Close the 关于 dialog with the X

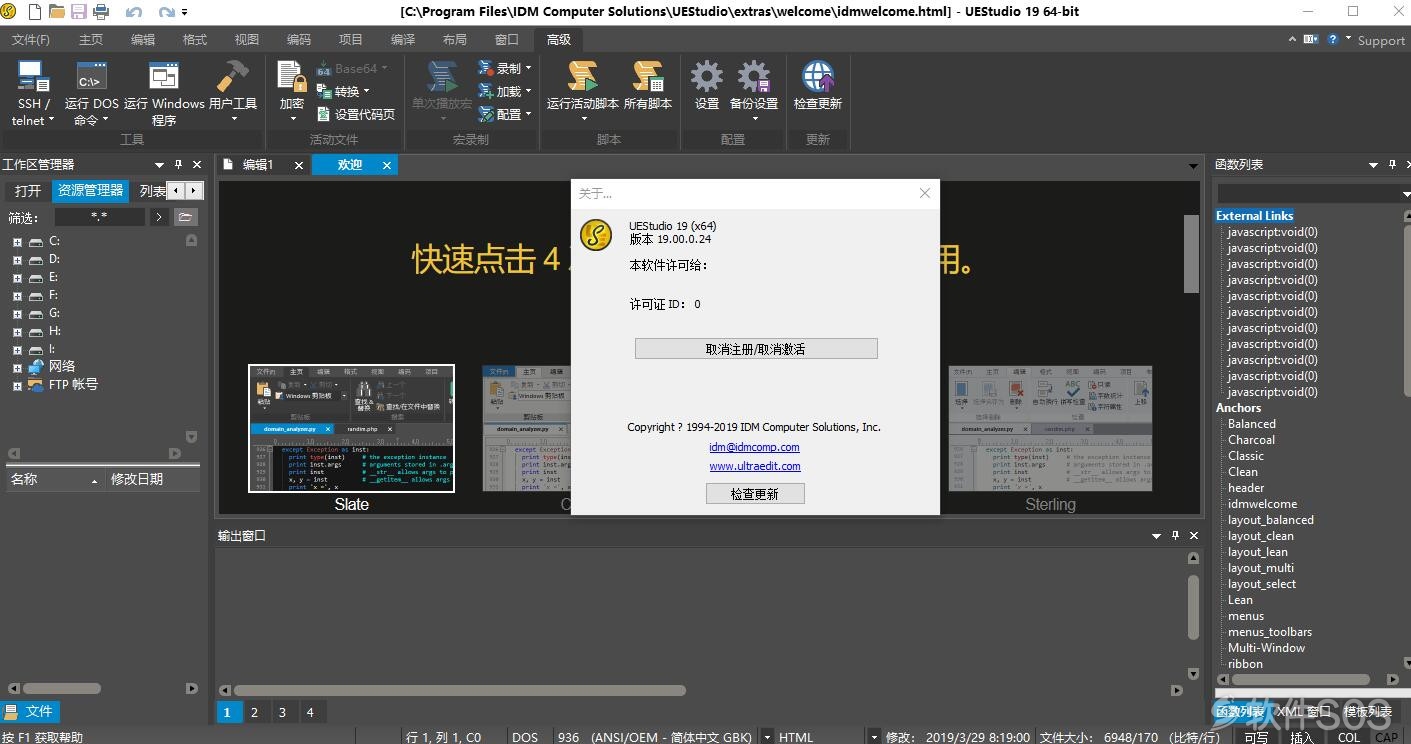tap(925, 193)
